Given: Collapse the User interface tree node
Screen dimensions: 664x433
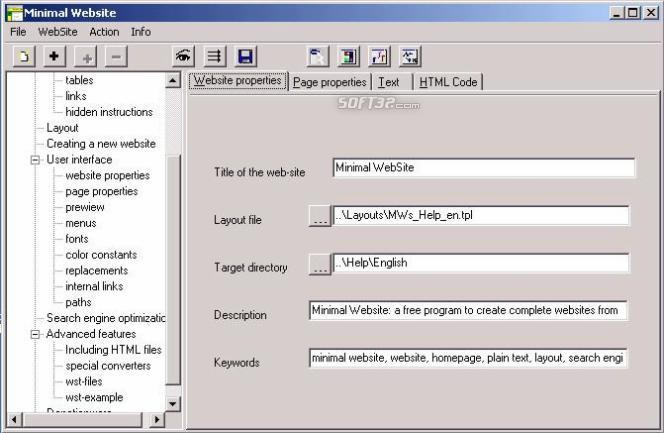Looking at the screenshot, I should [x=36, y=160].
